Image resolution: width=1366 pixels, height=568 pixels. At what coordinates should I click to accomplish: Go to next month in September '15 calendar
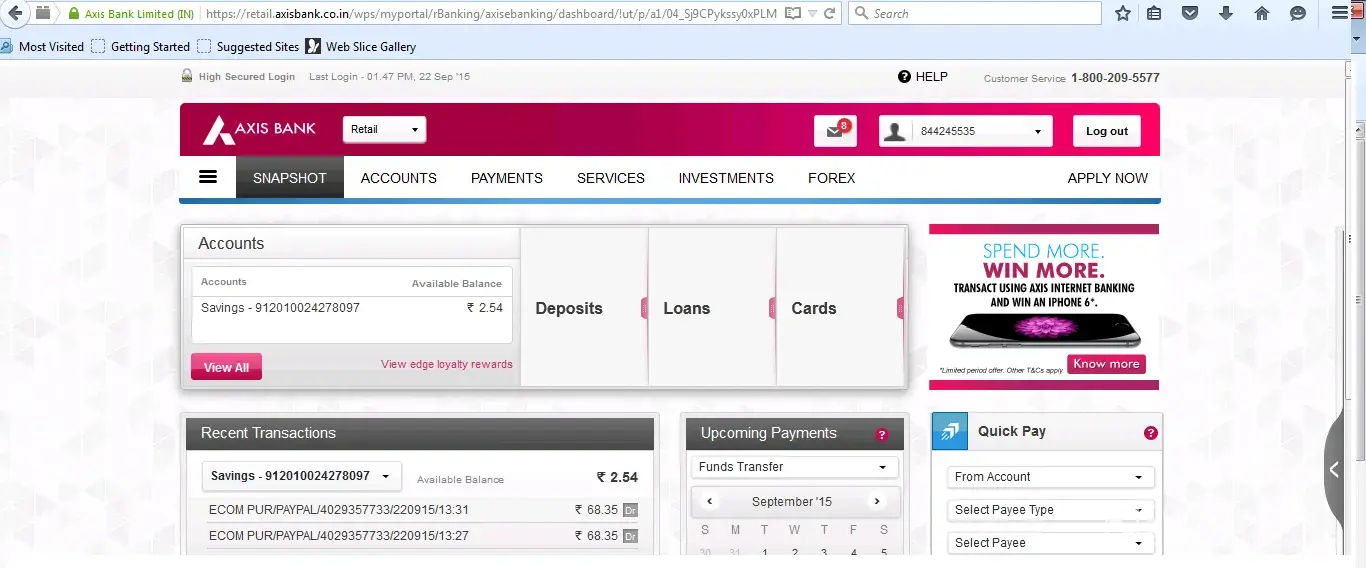pyautogui.click(x=877, y=502)
